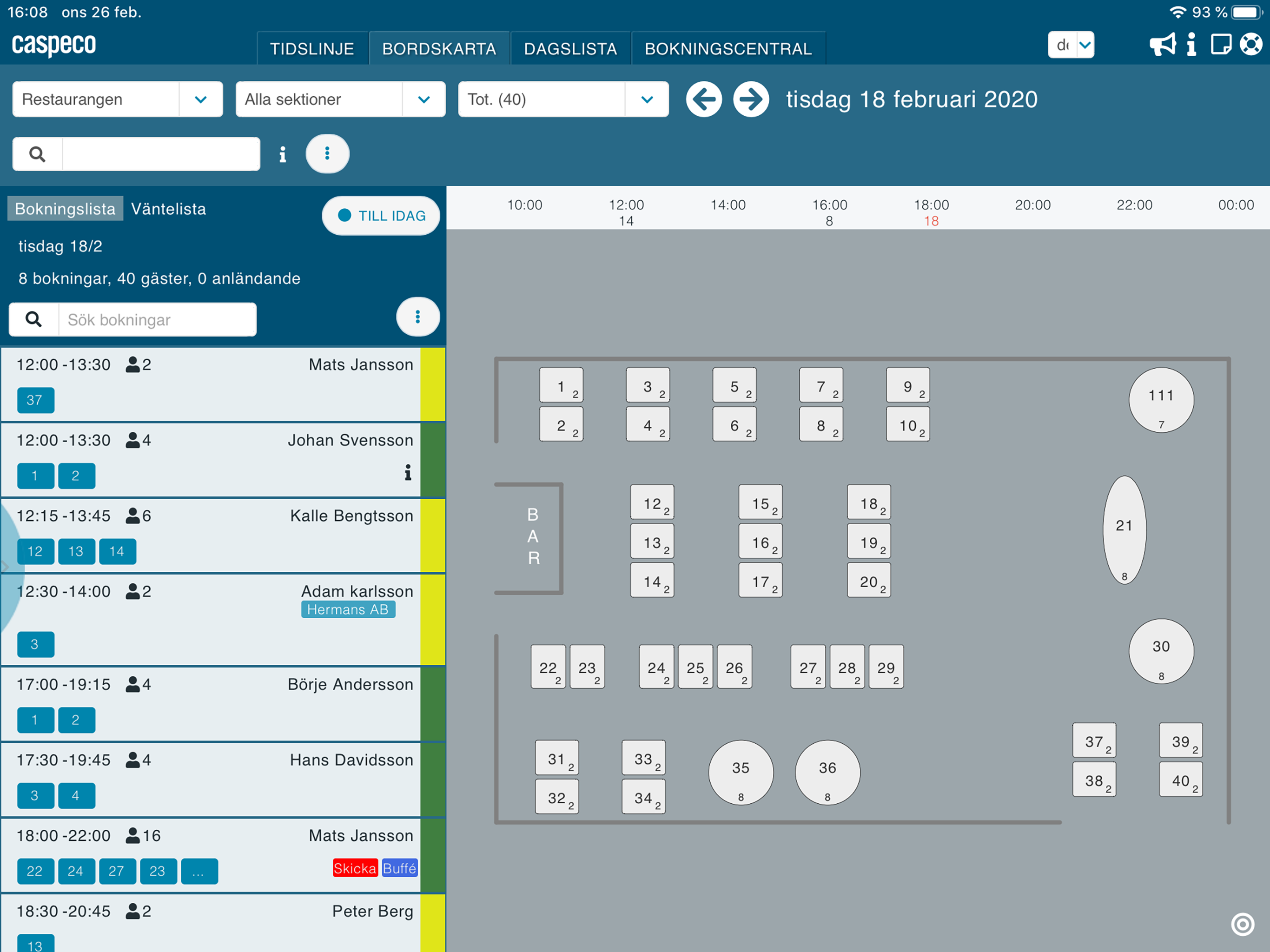
Task: Click info icon beside top search field
Action: [283, 154]
